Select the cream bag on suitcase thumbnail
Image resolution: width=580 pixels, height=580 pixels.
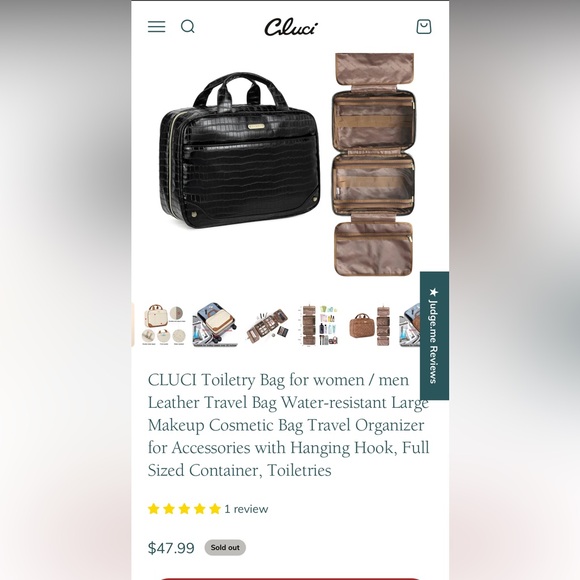click(x=215, y=326)
